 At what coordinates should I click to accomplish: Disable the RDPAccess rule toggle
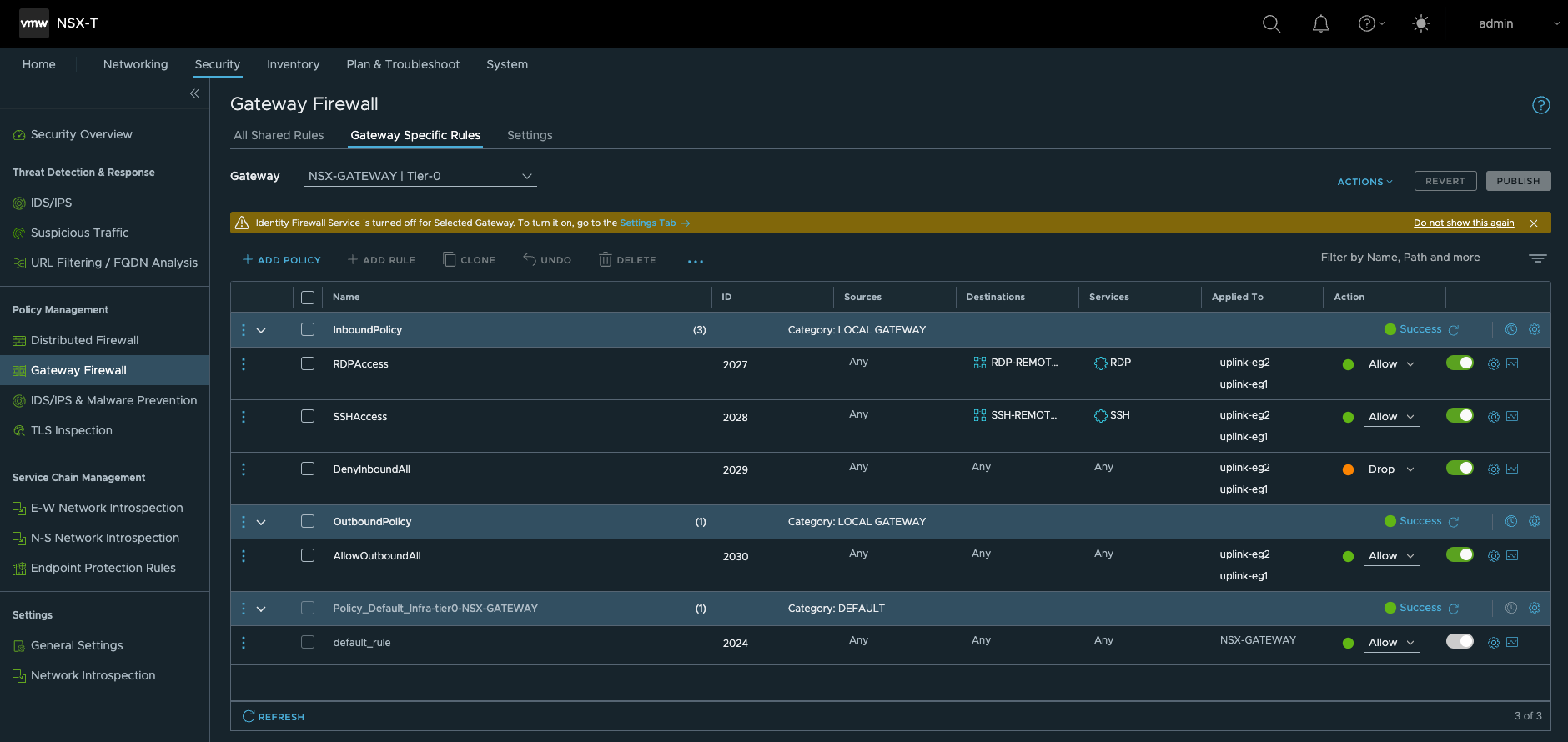tap(1460, 363)
